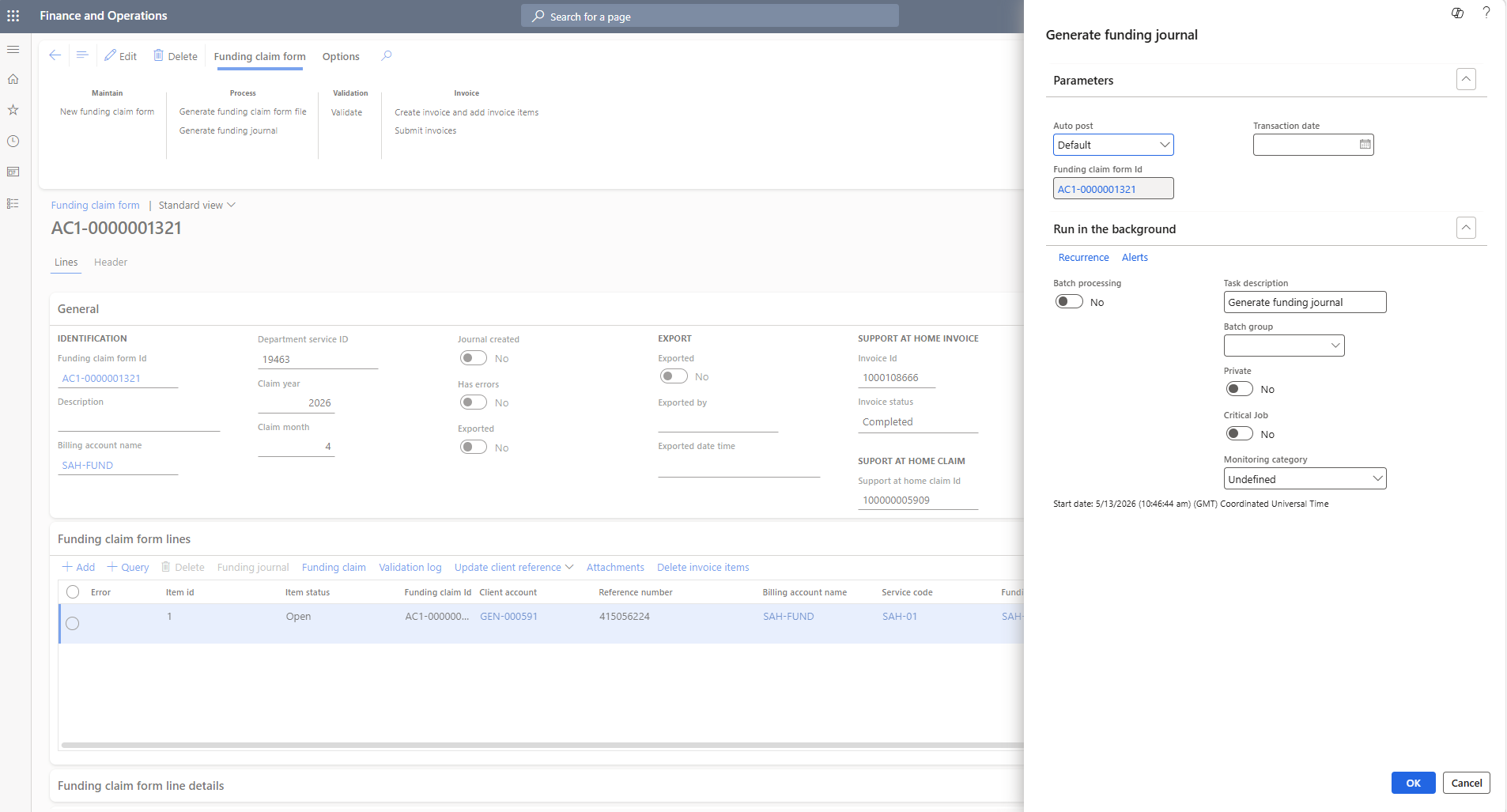Open Attachments for the line
The image size is (1507, 812).
[x=615, y=567]
